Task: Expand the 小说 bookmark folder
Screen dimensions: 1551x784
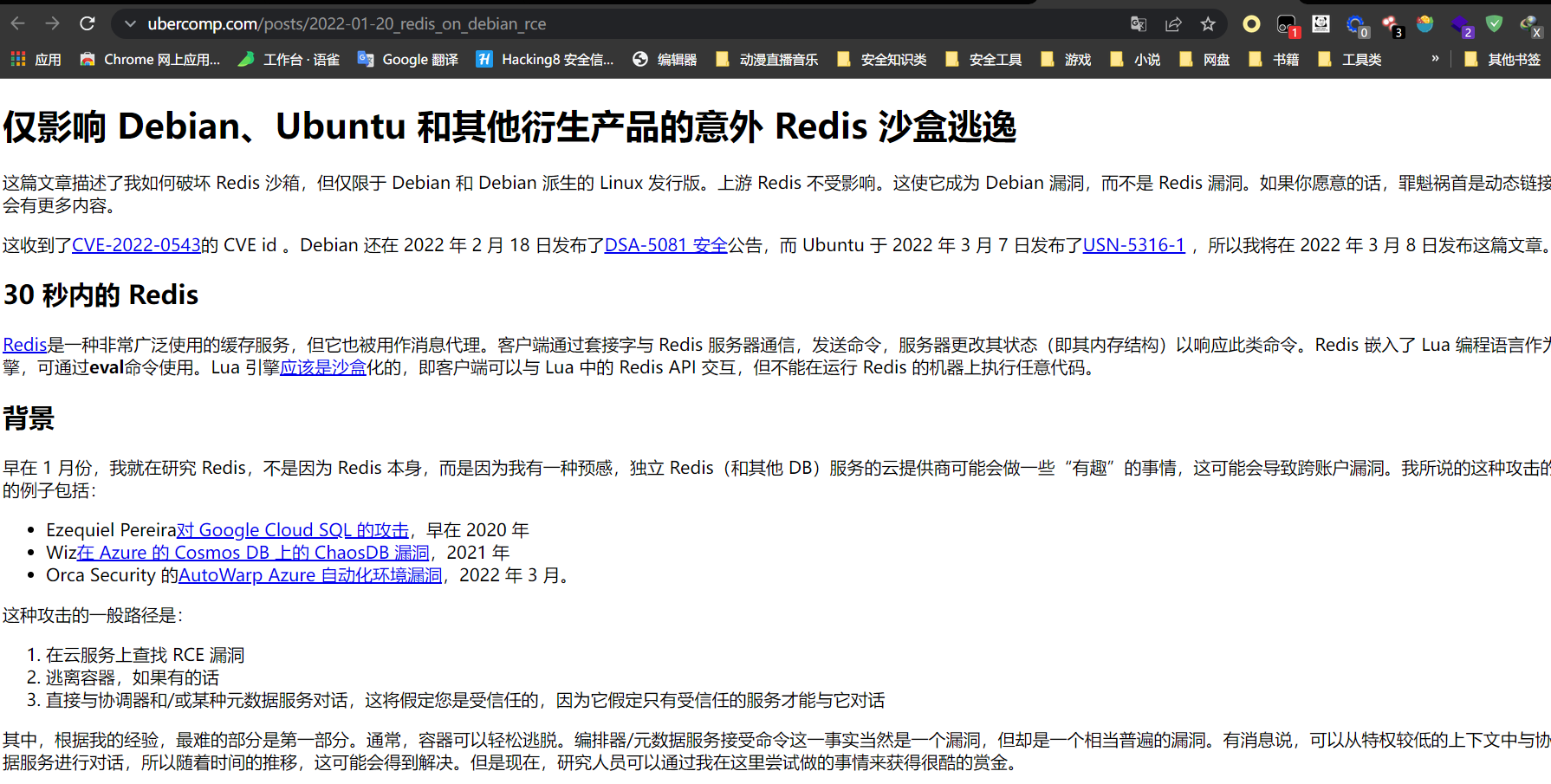Action: pyautogui.click(x=1135, y=59)
